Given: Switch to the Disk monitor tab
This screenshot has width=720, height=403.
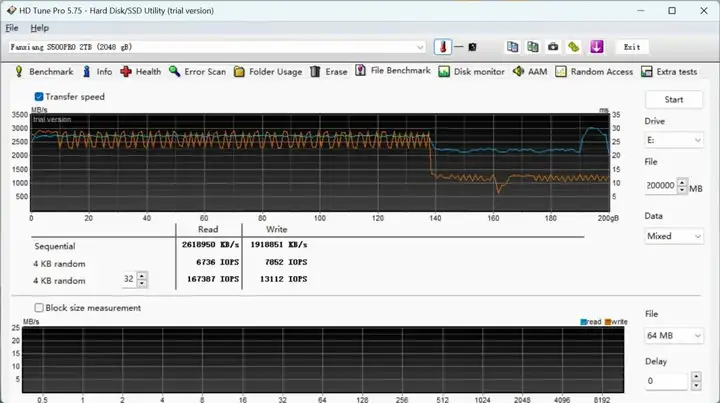Looking at the screenshot, I should point(471,72).
